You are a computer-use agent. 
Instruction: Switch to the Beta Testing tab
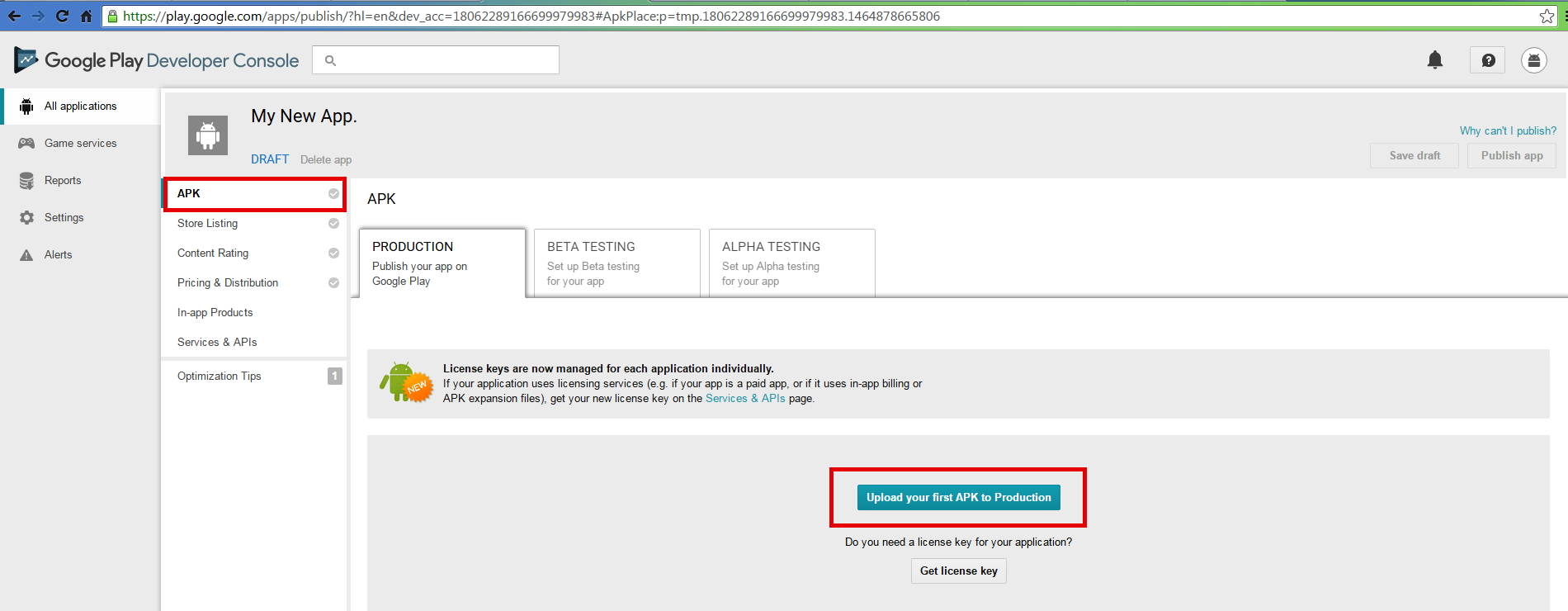[x=617, y=263]
